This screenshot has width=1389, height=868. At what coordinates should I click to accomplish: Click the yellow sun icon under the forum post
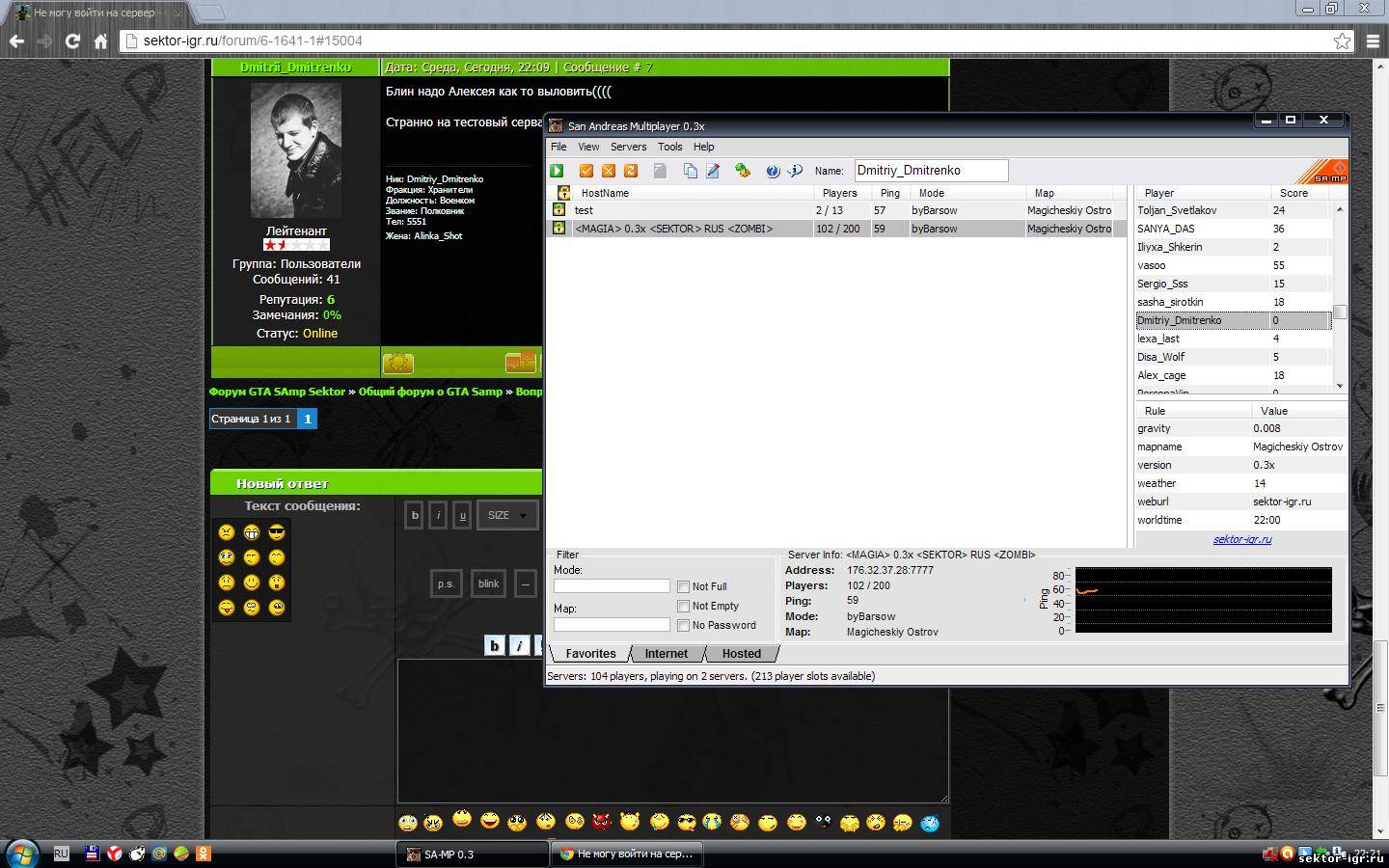coord(398,363)
